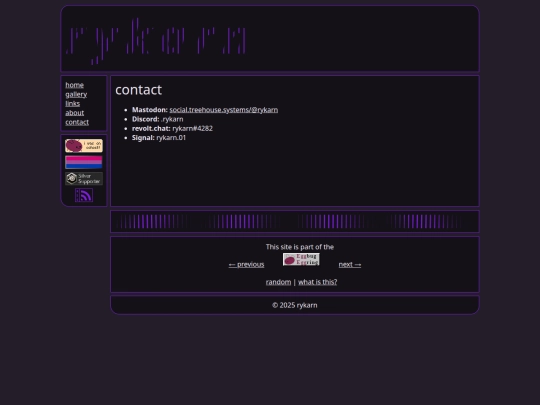Open the home page link
Viewport: 540px width, 405px height.
click(74, 85)
